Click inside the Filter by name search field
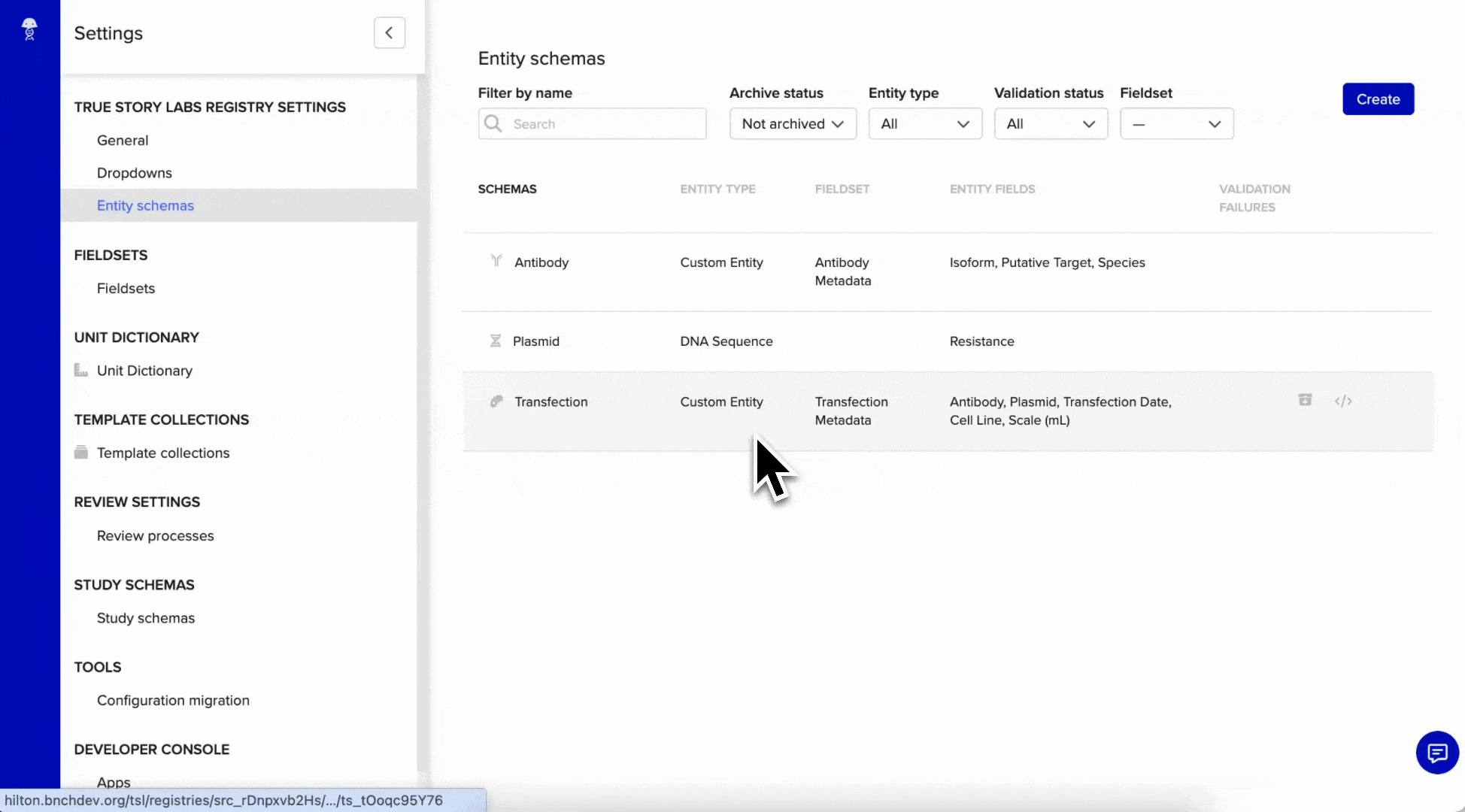The image size is (1465, 812). [x=602, y=123]
